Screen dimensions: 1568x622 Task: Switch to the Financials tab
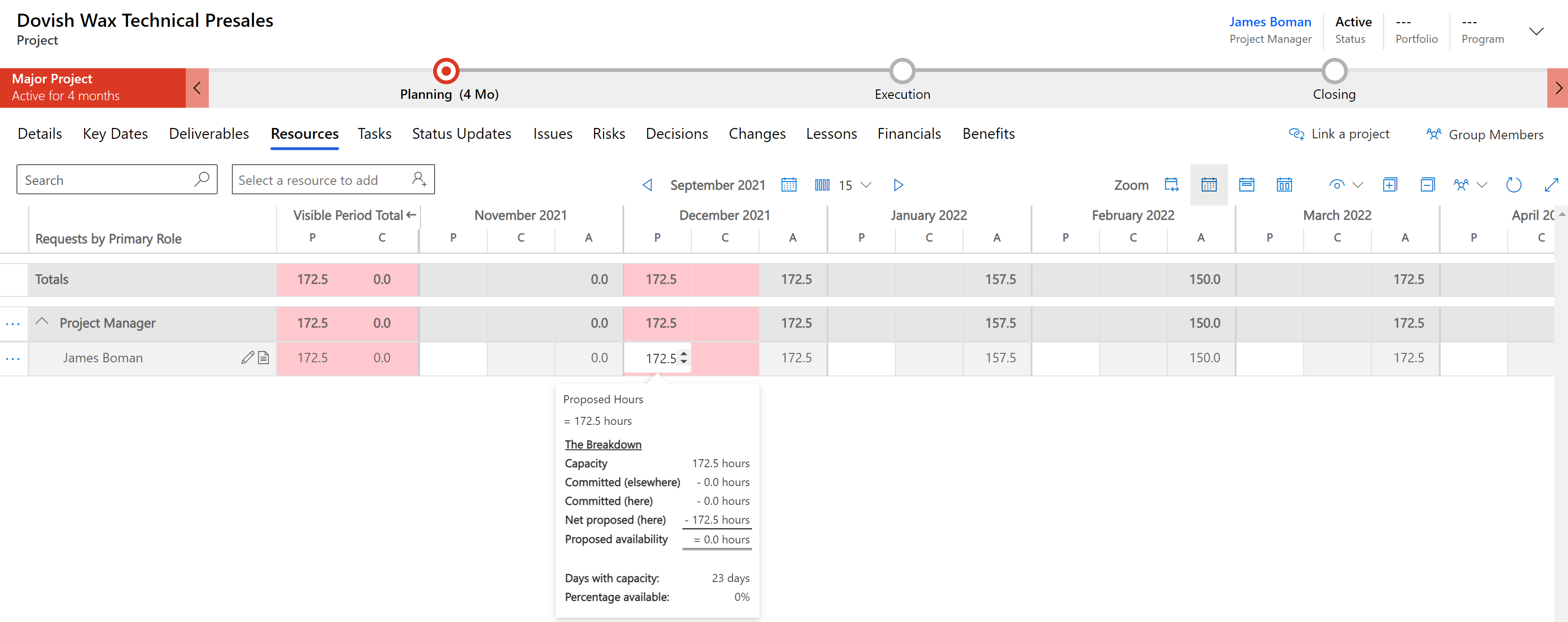909,134
